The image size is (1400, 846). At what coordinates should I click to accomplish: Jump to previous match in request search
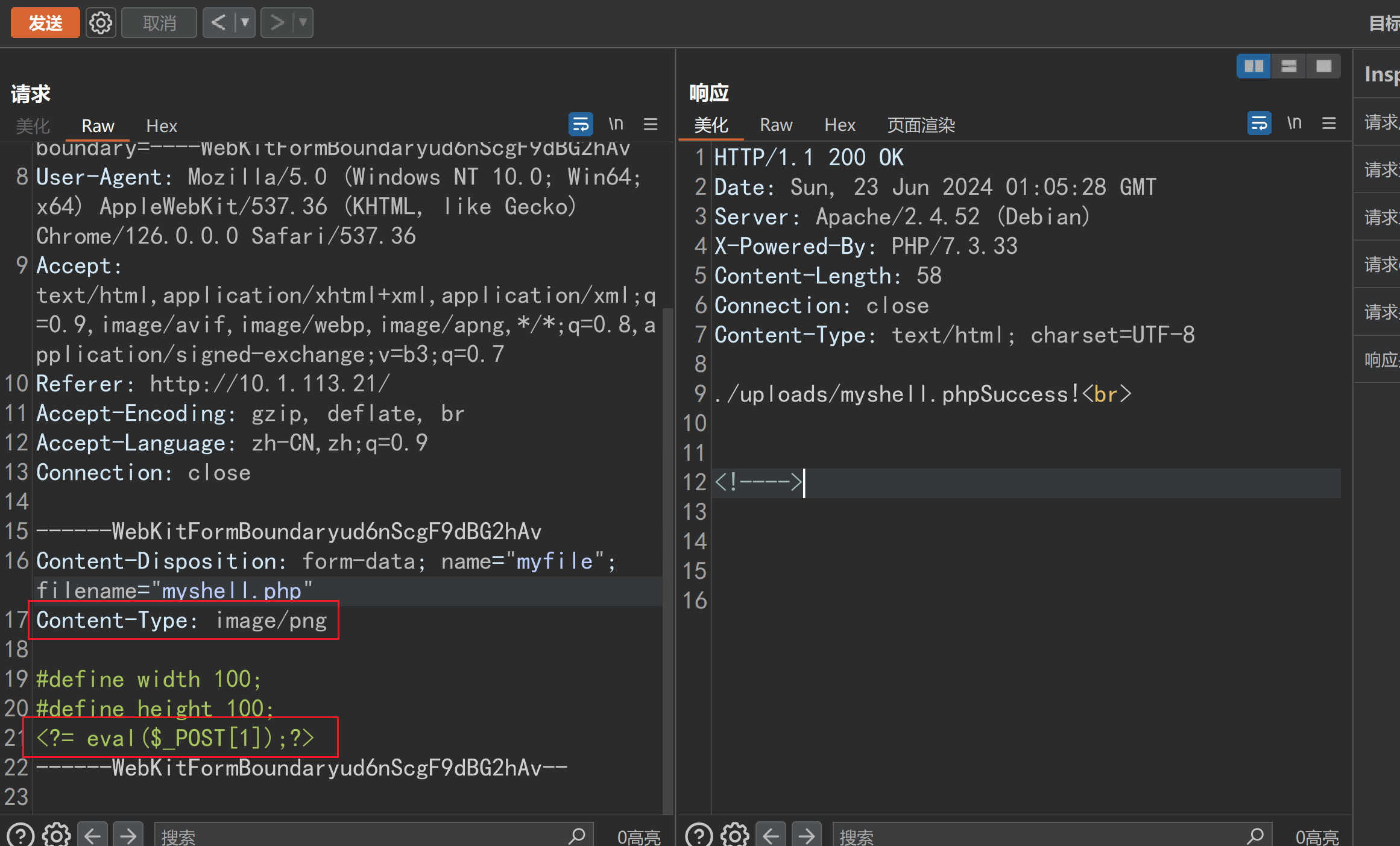click(92, 835)
